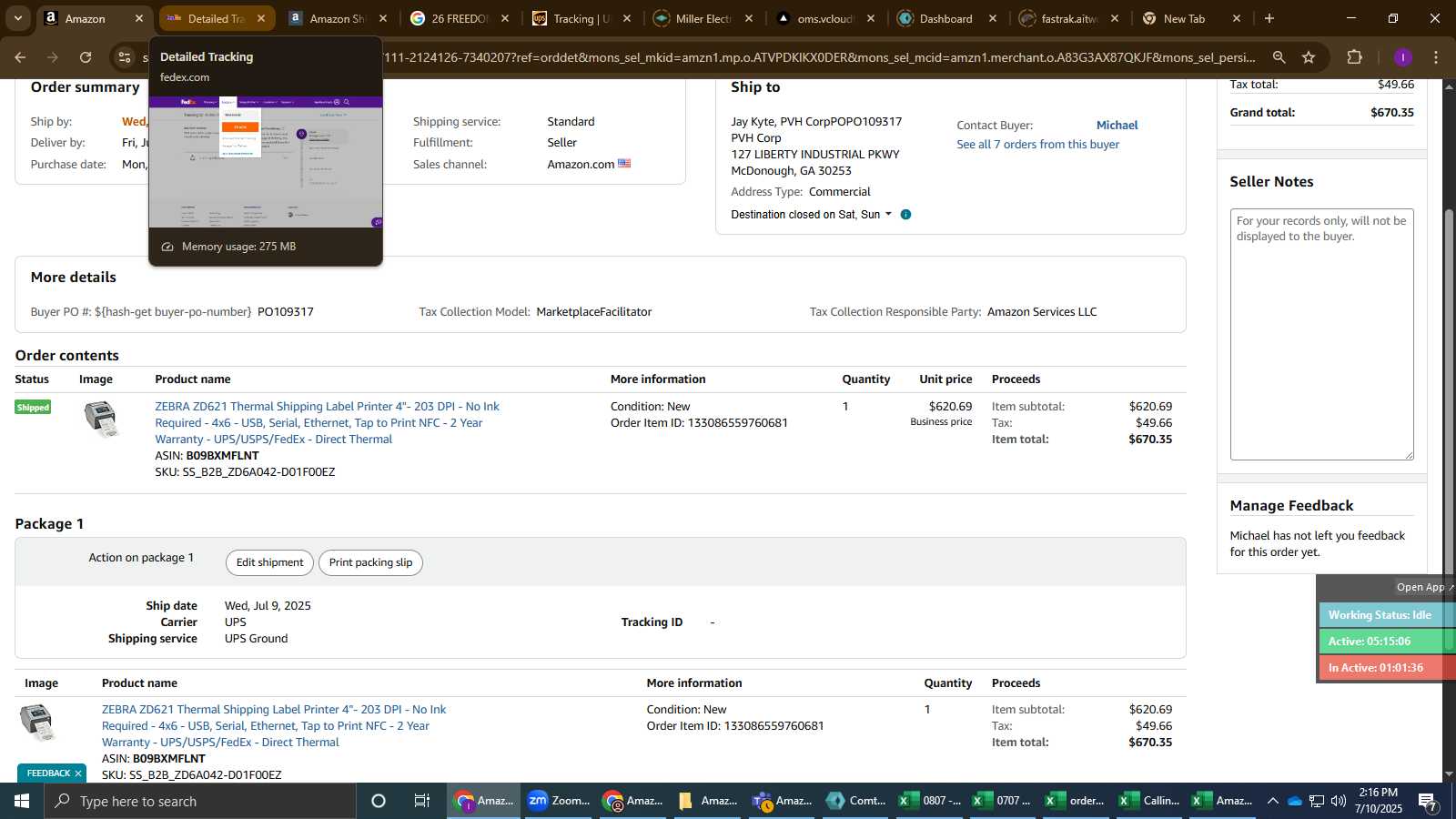Click the taskbar search box
Screen dimensions: 1456x819
[x=200, y=801]
